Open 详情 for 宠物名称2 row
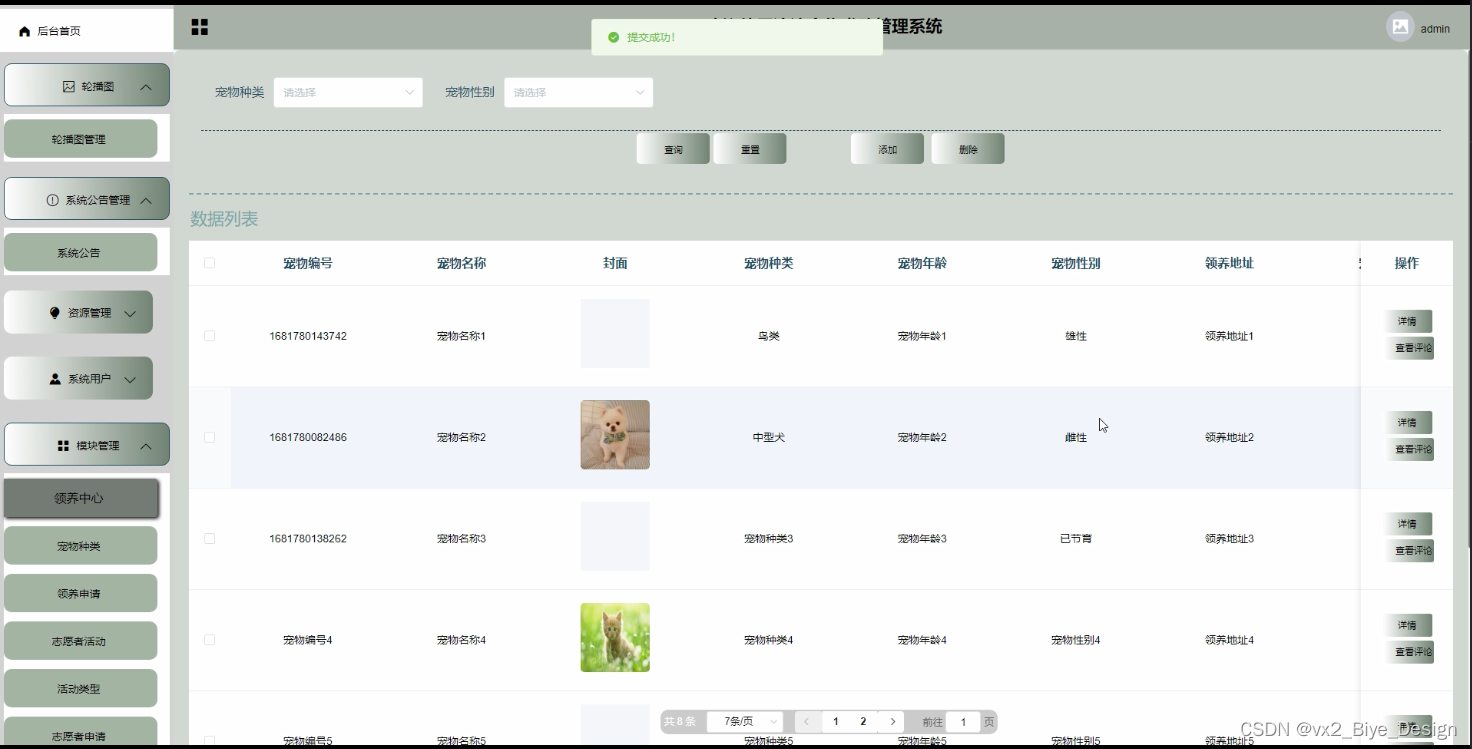Viewport: 1472px width, 749px height. click(x=1408, y=422)
